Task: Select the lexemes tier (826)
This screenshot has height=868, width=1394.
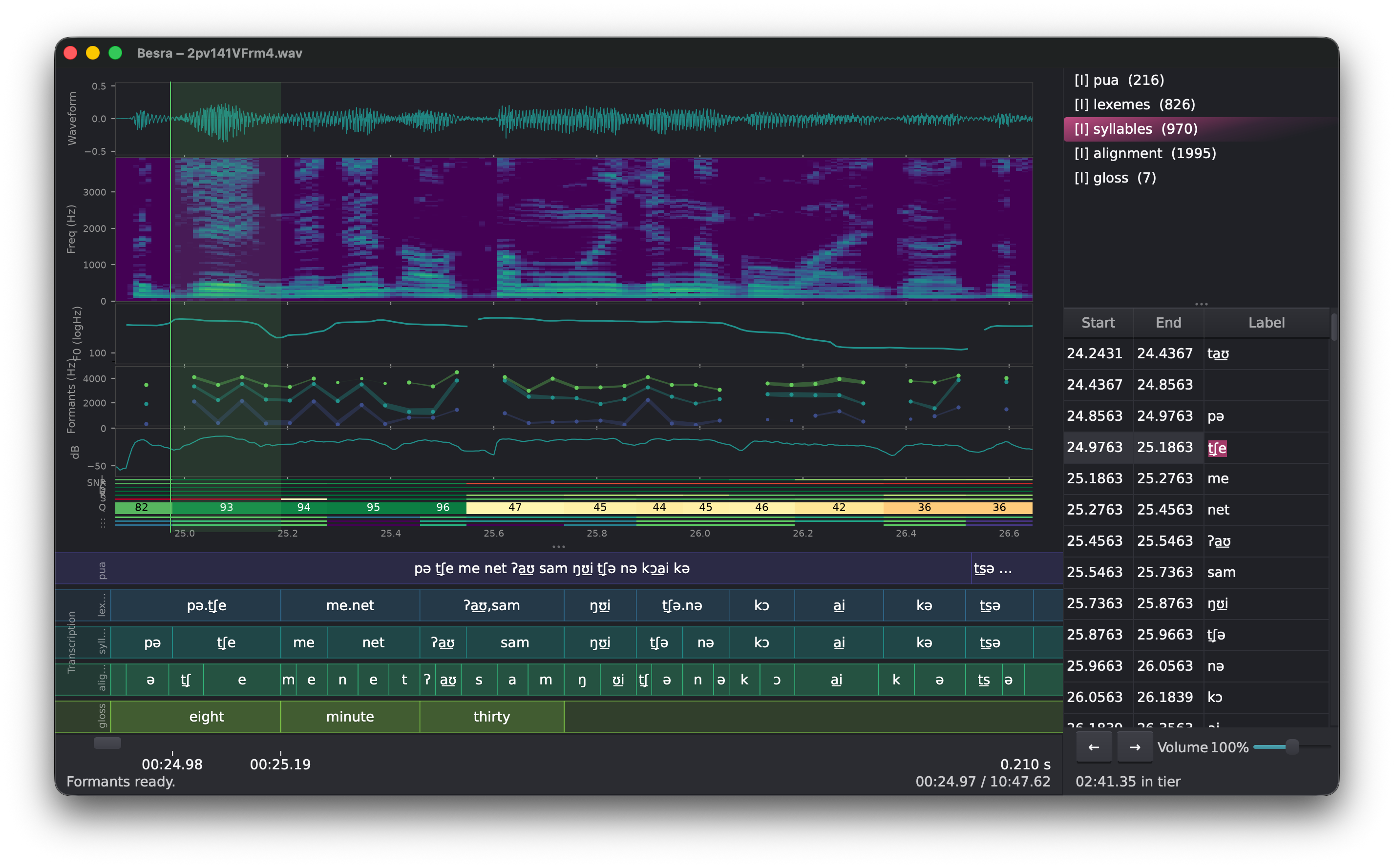Action: (1201, 104)
